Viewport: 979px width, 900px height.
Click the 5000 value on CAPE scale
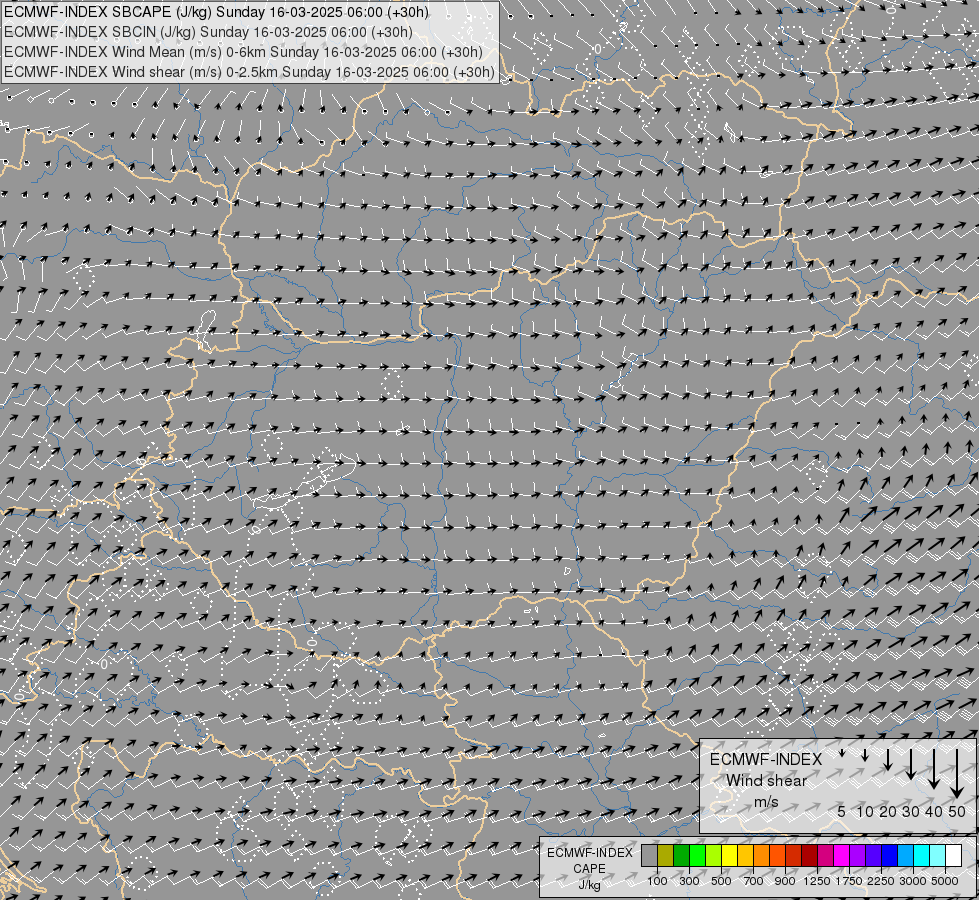click(x=945, y=881)
